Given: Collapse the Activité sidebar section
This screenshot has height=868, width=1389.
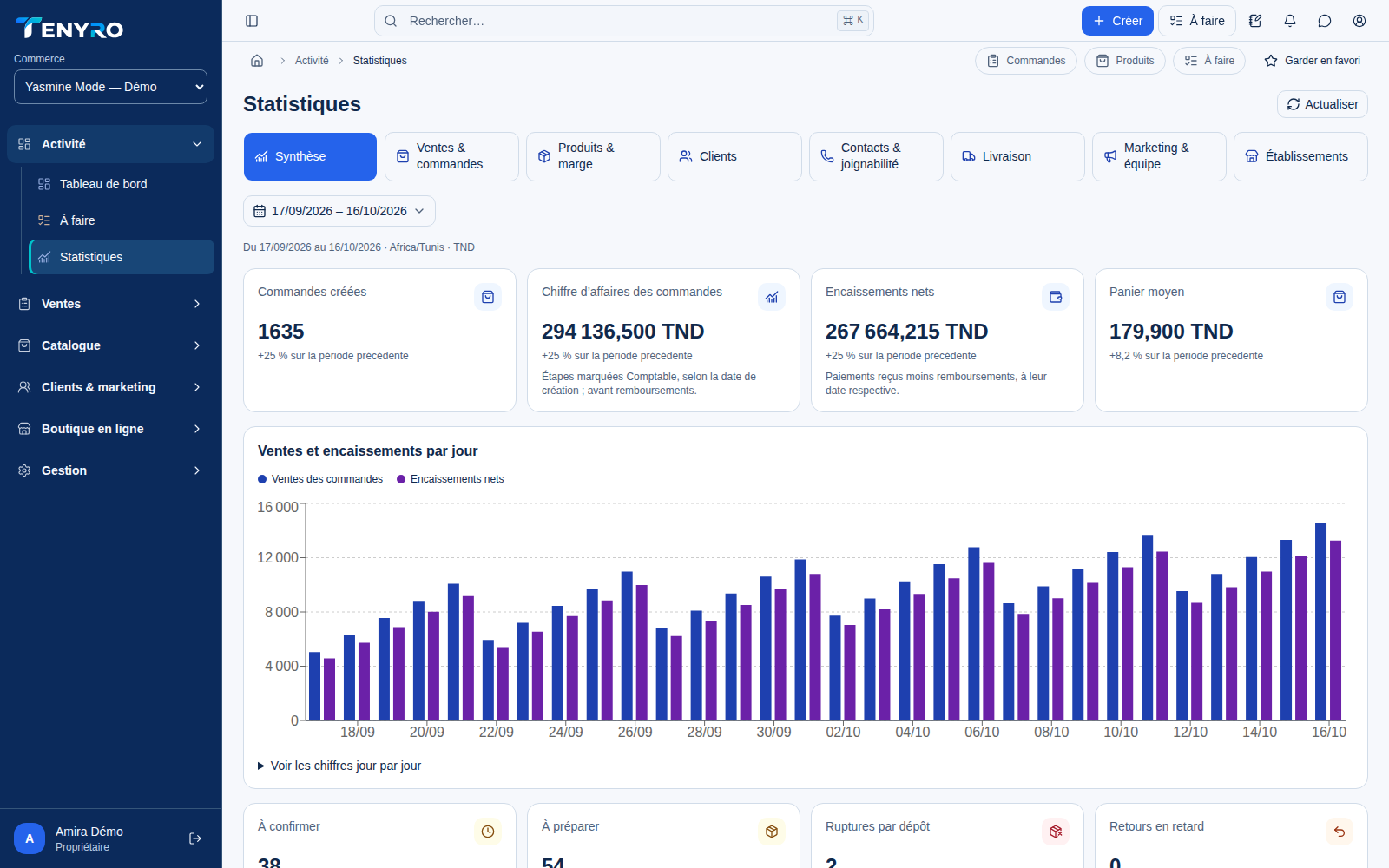Looking at the screenshot, I should [110, 144].
